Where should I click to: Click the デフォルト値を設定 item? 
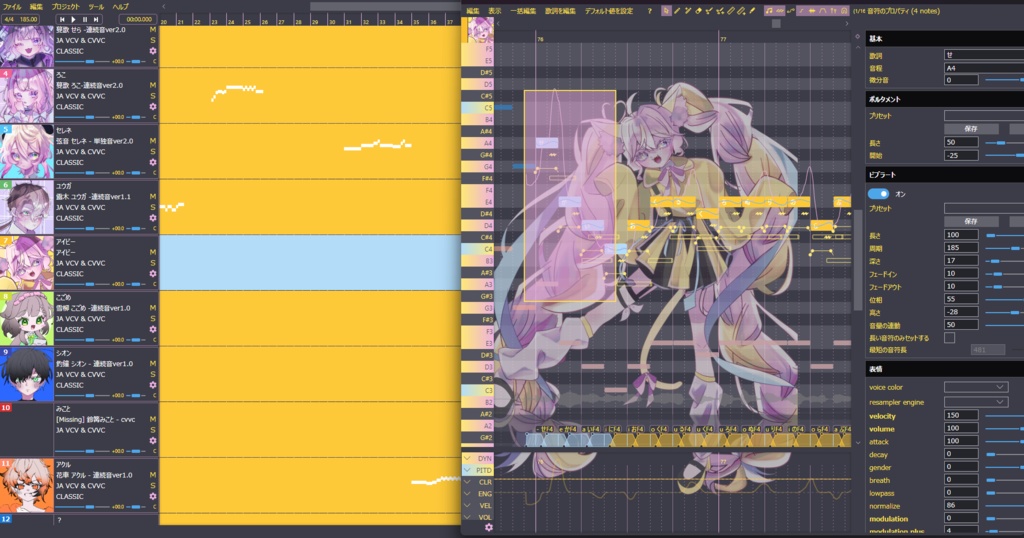point(609,11)
